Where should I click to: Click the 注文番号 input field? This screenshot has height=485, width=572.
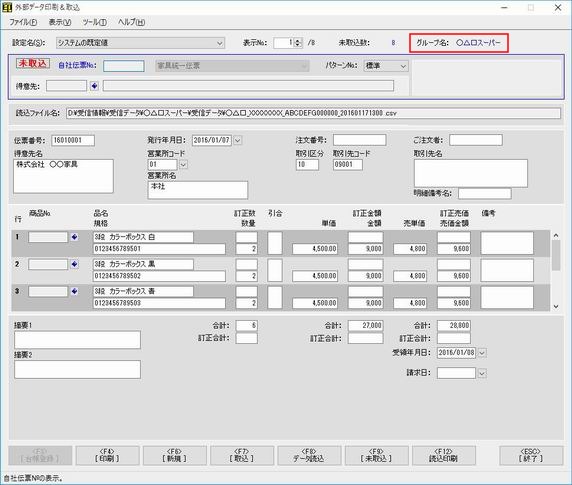coord(359,140)
